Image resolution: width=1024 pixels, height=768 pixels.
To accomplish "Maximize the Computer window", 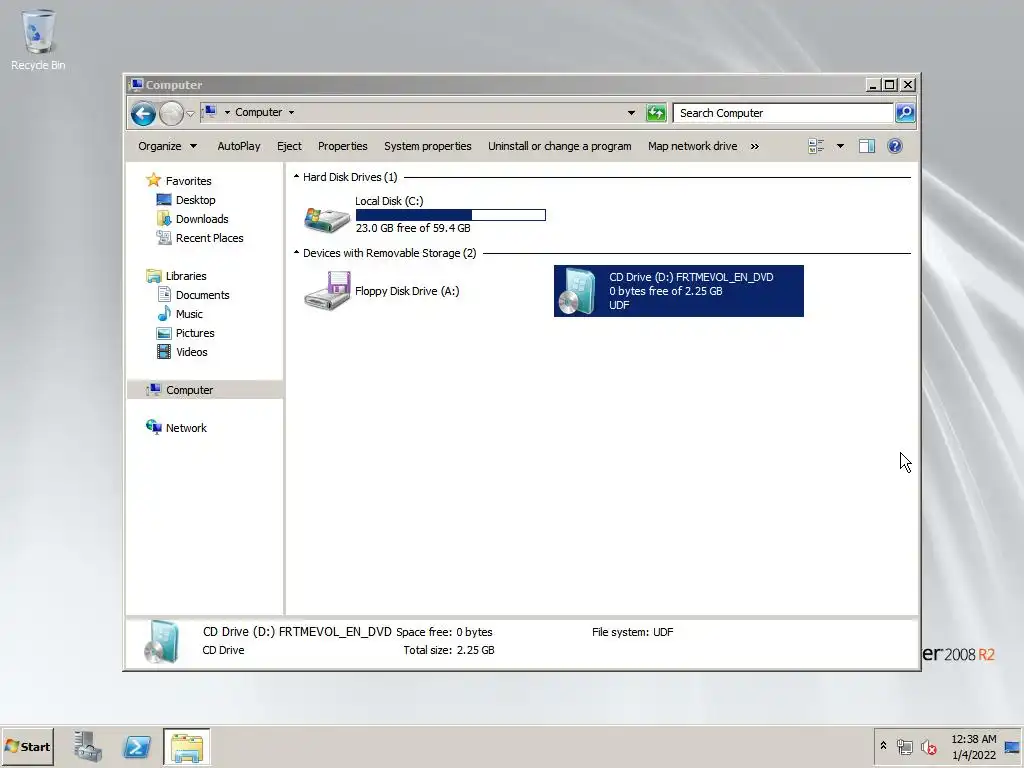I will click(x=889, y=85).
